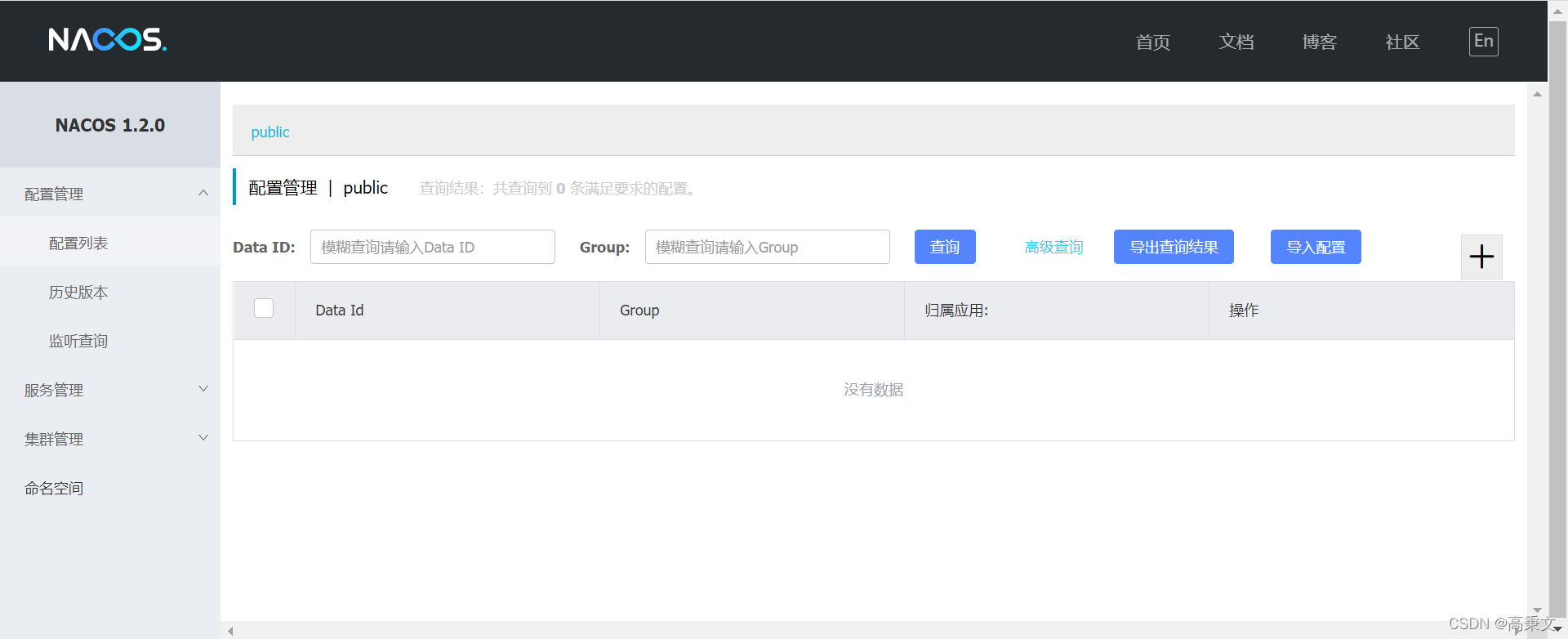Open 社区 in top navigation
This screenshot has height=639, width=1568.
(x=1403, y=42)
